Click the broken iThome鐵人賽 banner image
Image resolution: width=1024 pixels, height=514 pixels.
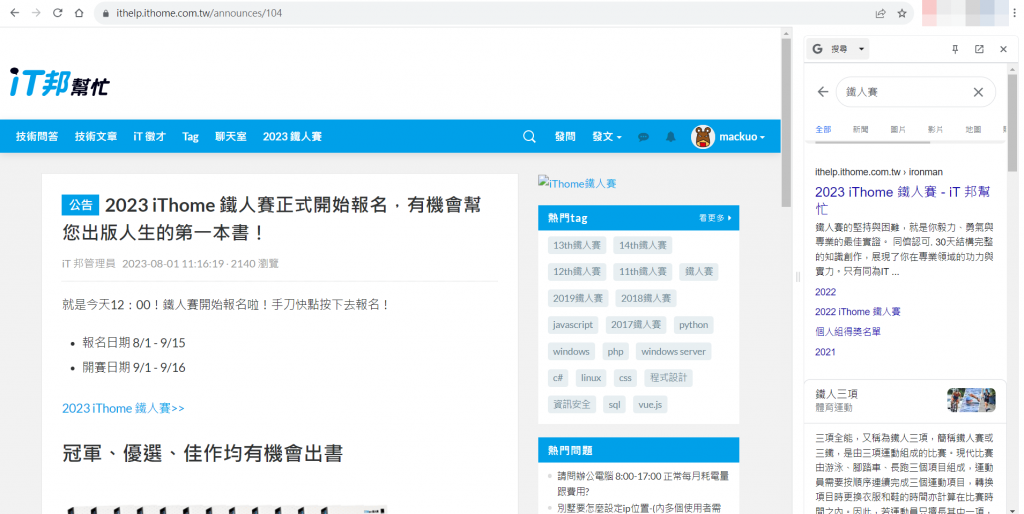click(x=577, y=183)
